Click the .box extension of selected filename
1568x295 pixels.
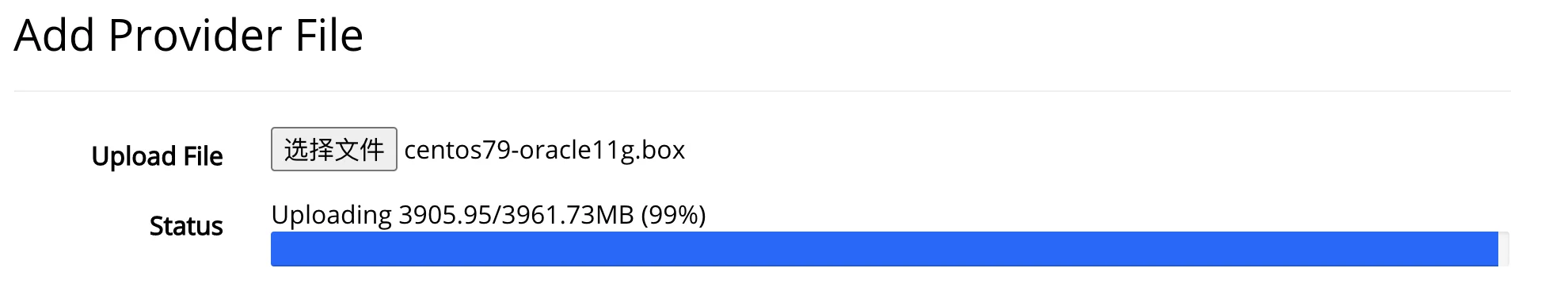(x=660, y=150)
